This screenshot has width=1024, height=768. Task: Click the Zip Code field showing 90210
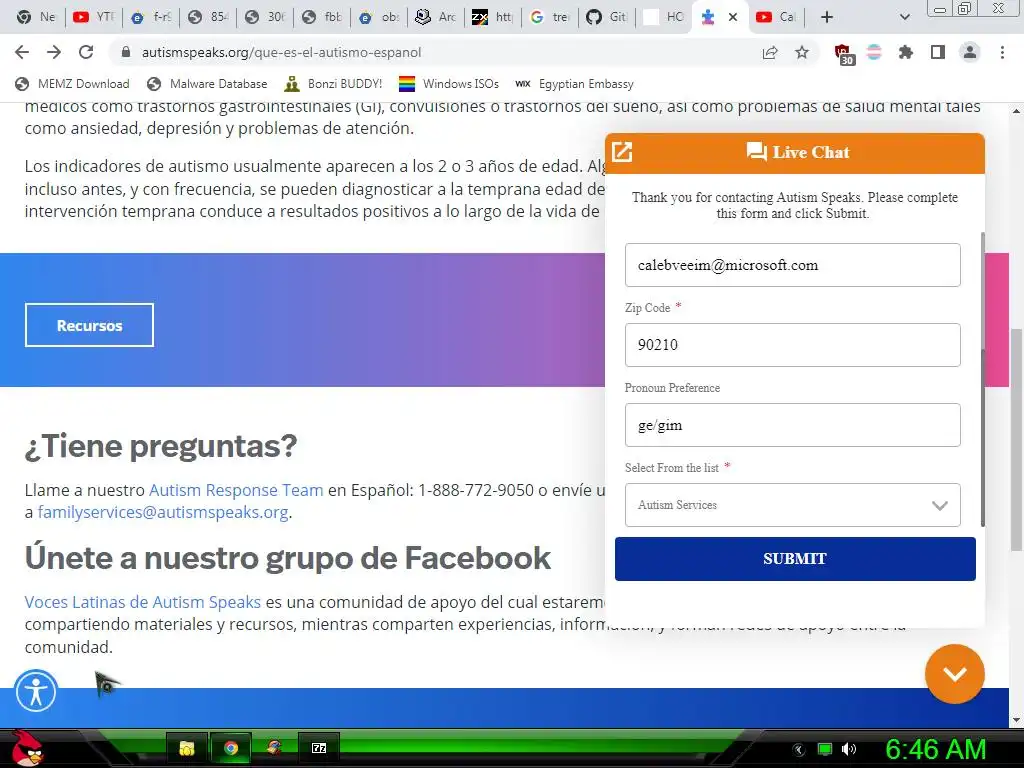click(x=792, y=345)
